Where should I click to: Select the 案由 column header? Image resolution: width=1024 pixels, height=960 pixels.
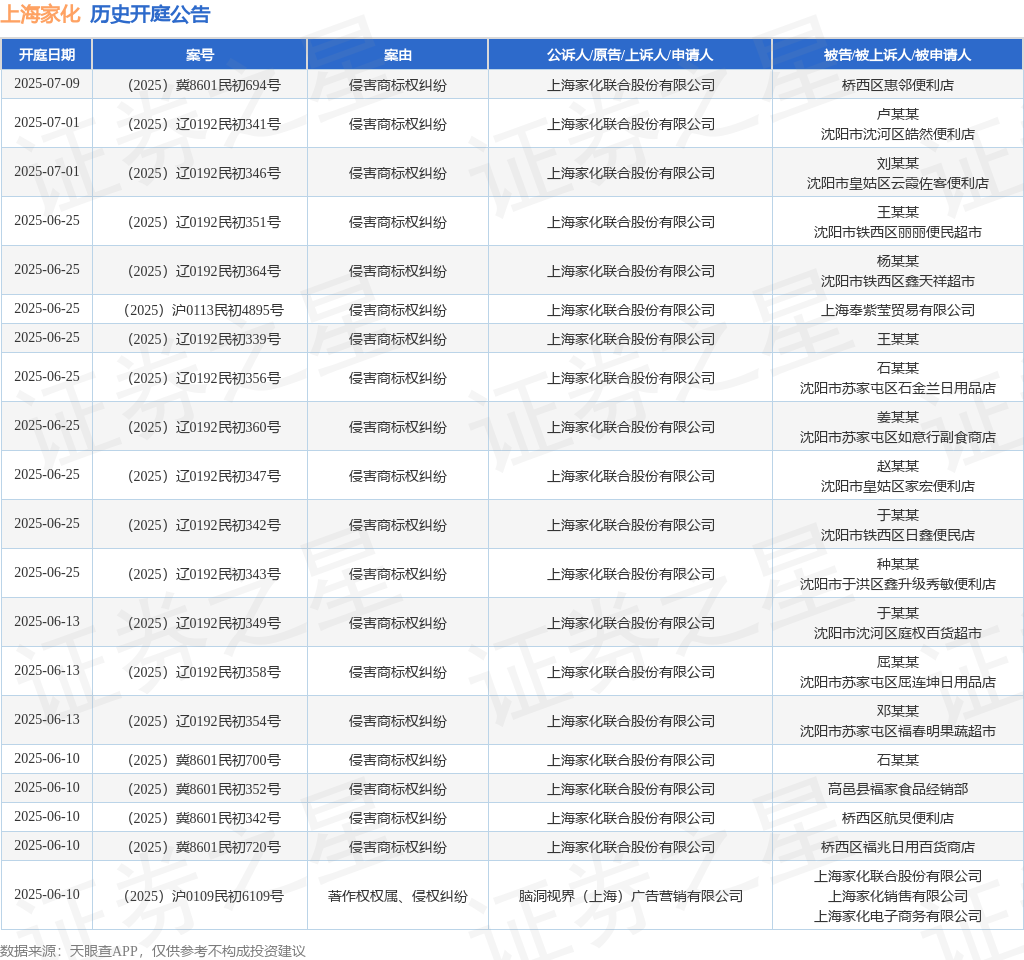click(398, 55)
